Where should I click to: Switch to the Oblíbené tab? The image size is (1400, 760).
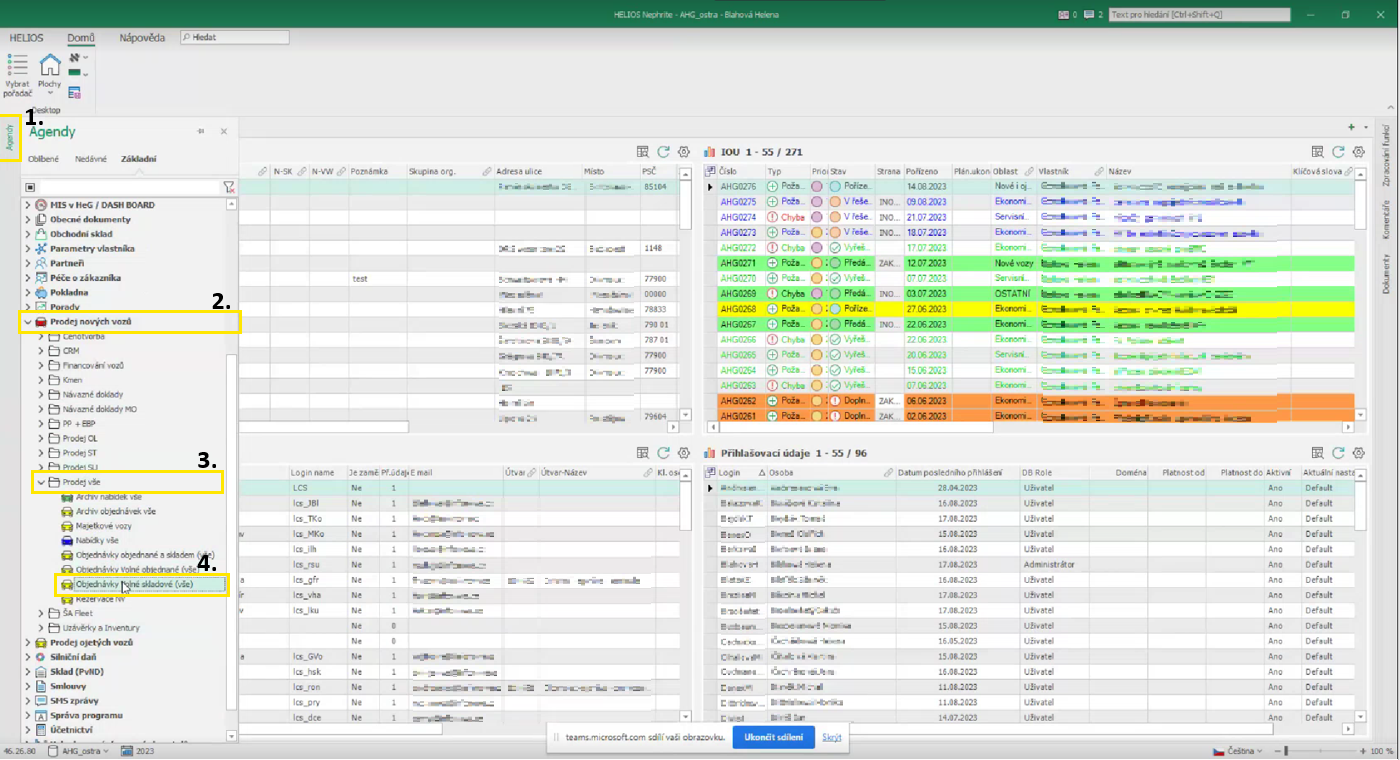pos(43,159)
